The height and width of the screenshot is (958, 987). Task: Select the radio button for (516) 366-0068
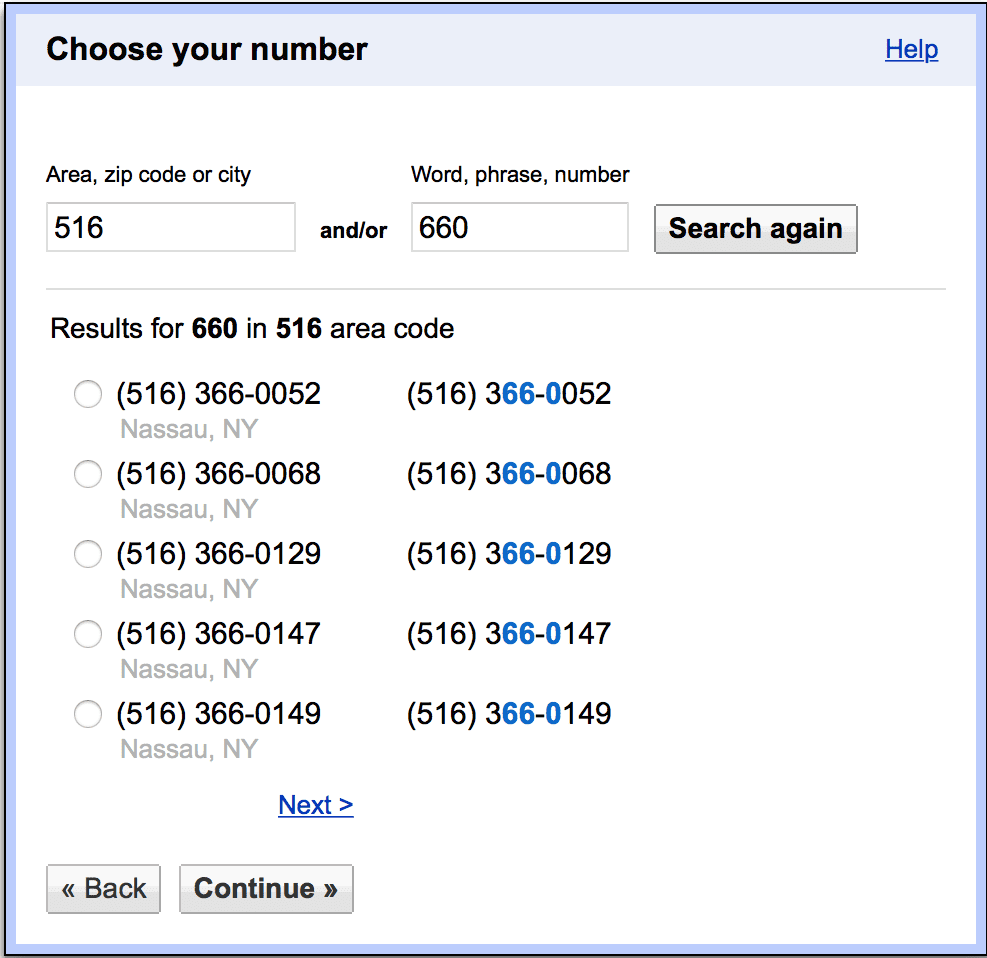point(88,474)
